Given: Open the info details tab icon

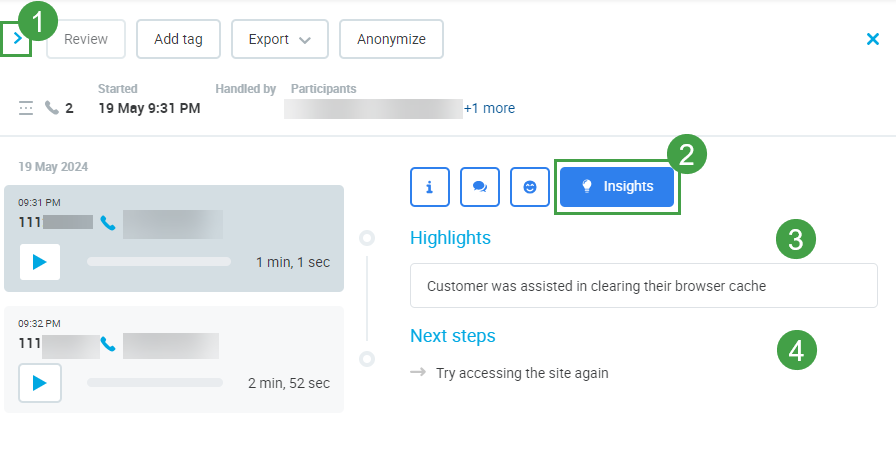Looking at the screenshot, I should pos(430,187).
